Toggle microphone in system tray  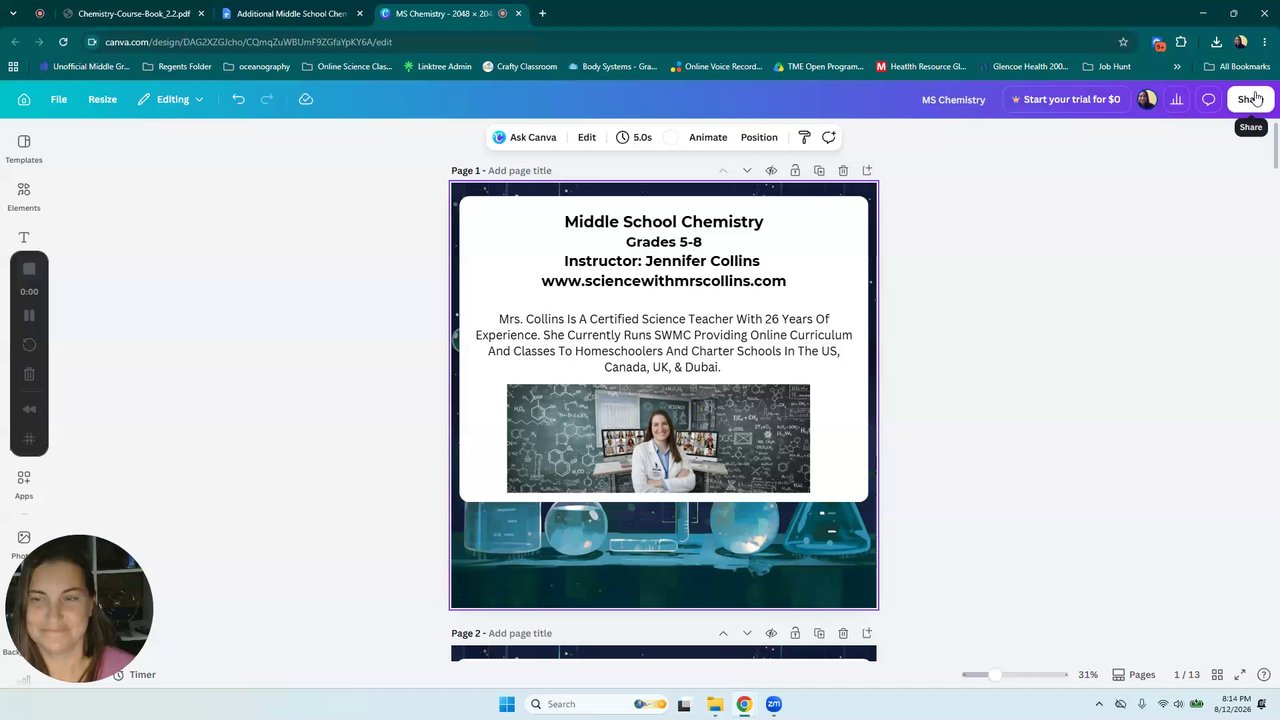pos(1141,704)
